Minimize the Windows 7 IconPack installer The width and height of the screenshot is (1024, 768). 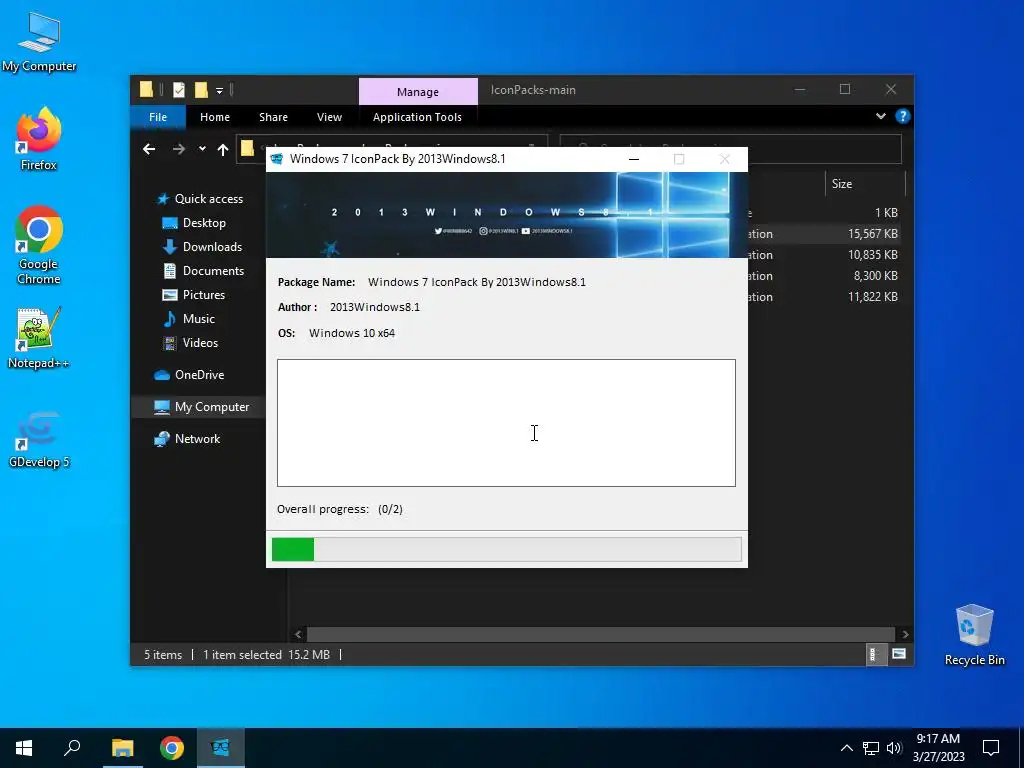[633, 159]
